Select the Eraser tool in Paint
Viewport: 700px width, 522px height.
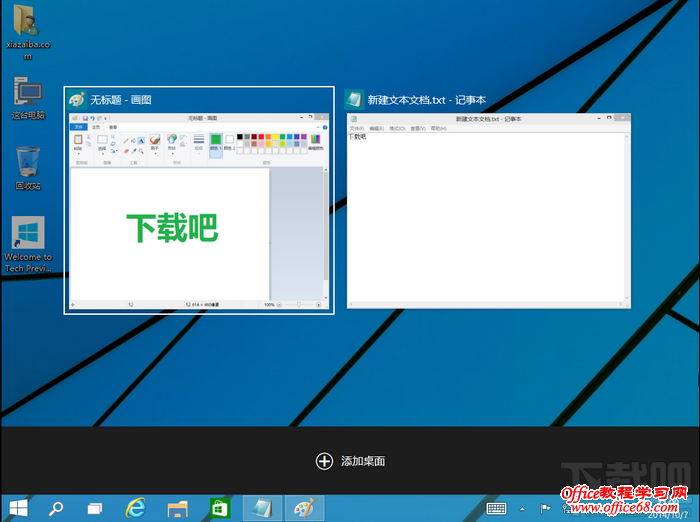(126, 151)
